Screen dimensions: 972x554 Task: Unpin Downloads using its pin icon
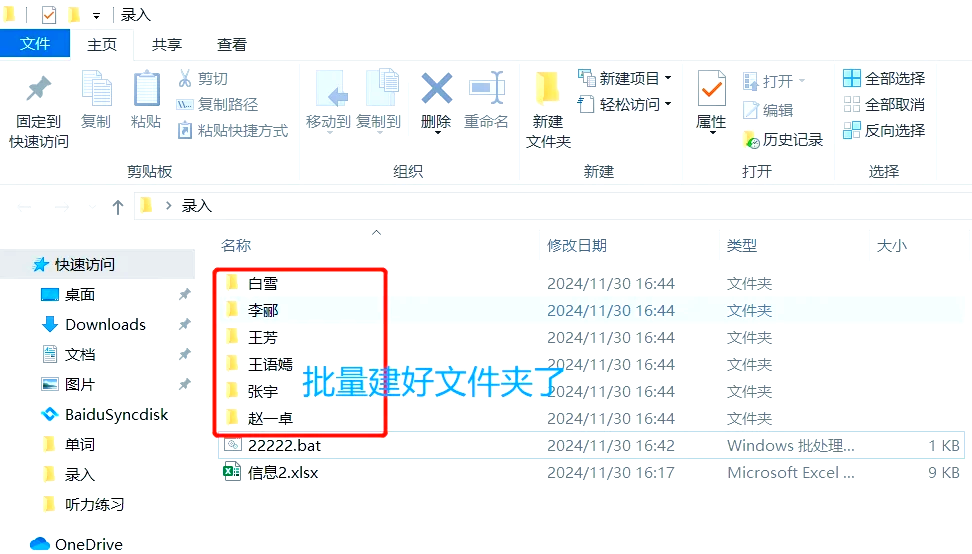click(x=184, y=324)
